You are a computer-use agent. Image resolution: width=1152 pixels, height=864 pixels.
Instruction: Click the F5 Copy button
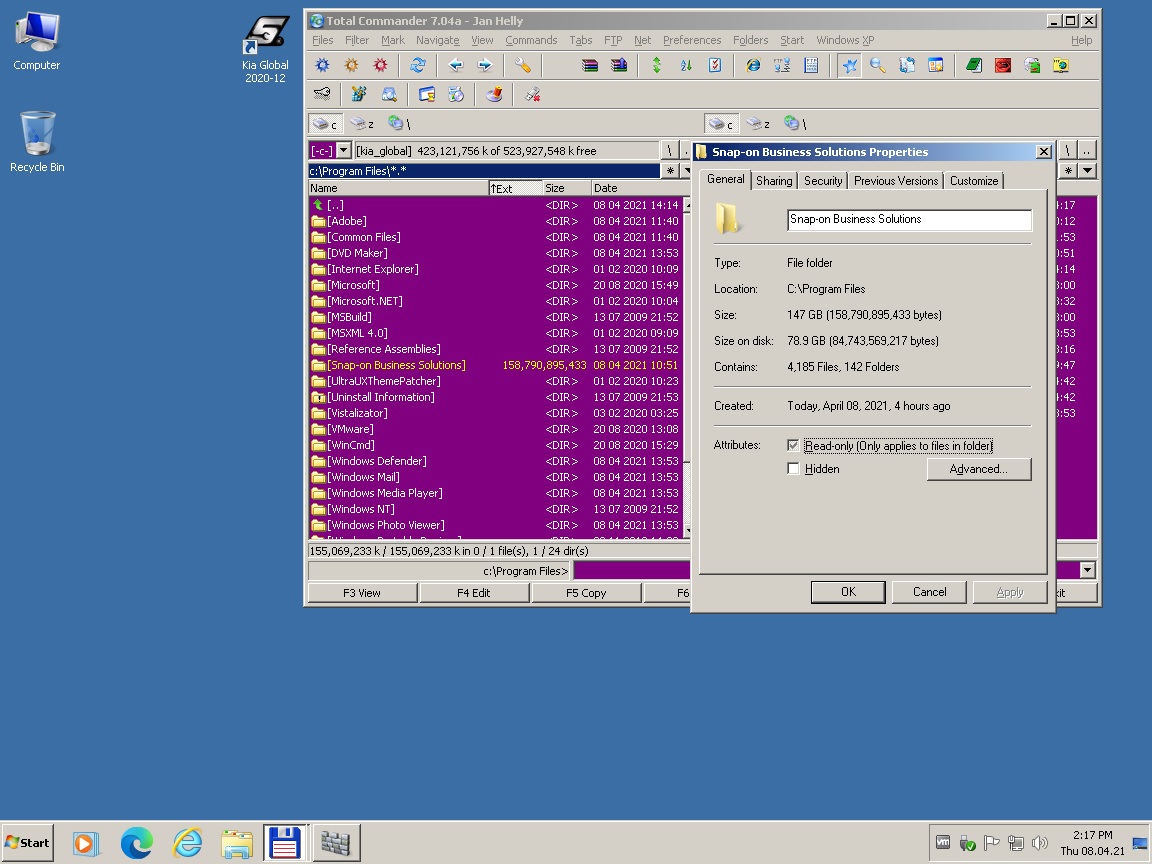click(x=586, y=593)
